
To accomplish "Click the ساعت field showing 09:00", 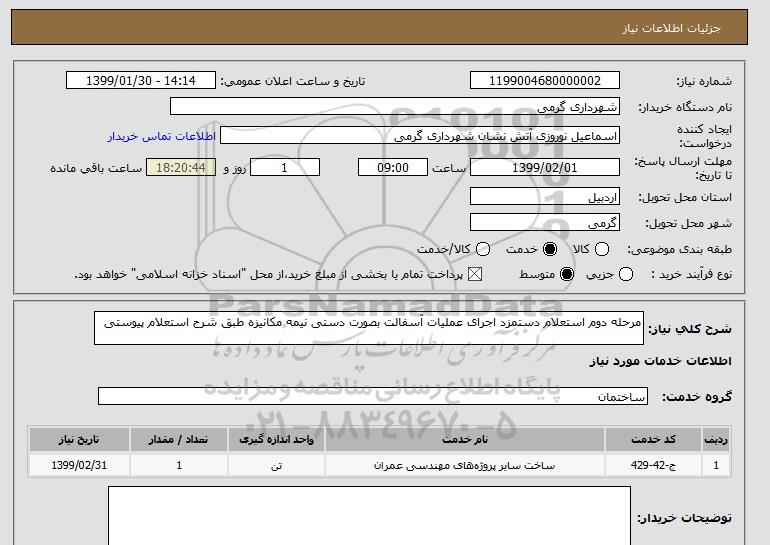I will point(393,167).
